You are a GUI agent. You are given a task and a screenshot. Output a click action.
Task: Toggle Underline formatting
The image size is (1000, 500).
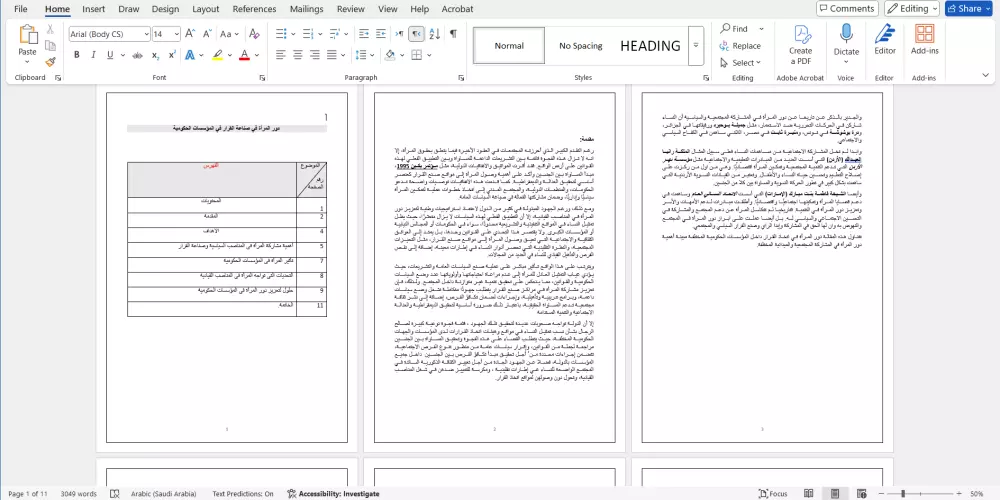point(110,55)
